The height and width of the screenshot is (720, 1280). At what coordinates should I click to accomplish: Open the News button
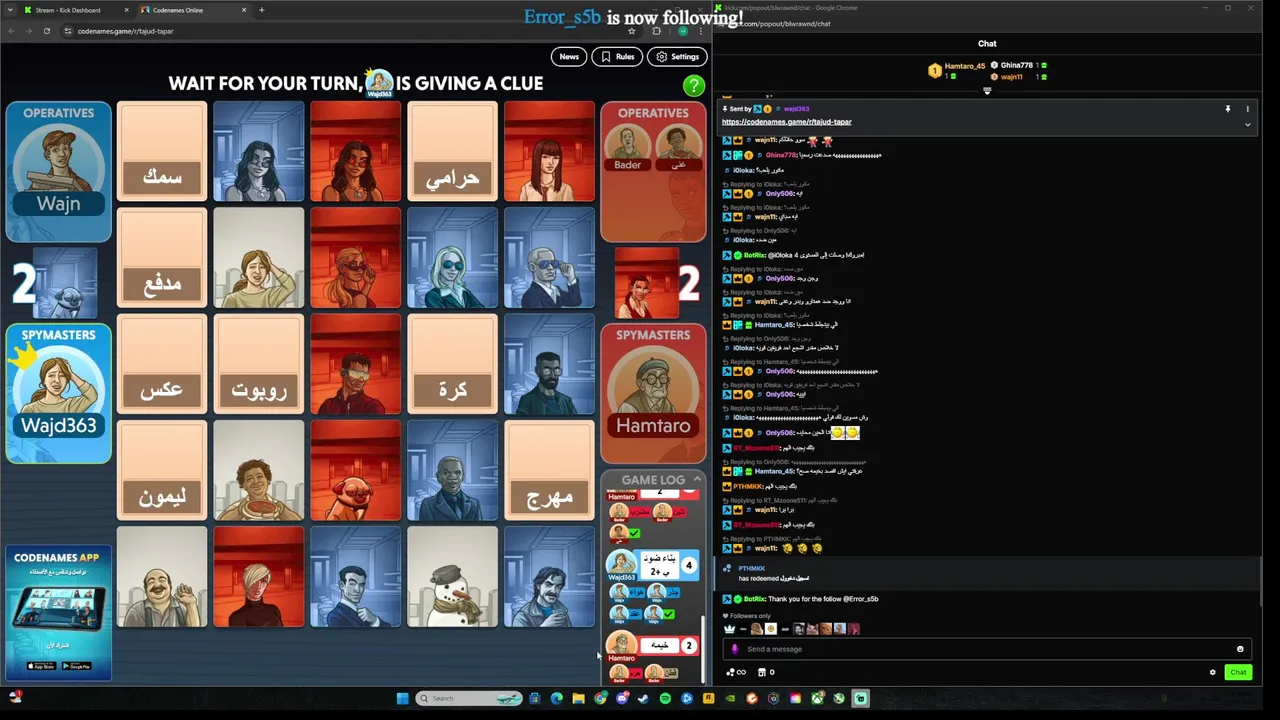(569, 57)
